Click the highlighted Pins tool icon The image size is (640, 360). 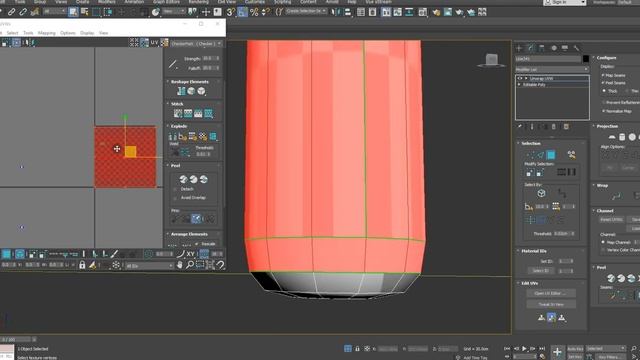[196, 219]
